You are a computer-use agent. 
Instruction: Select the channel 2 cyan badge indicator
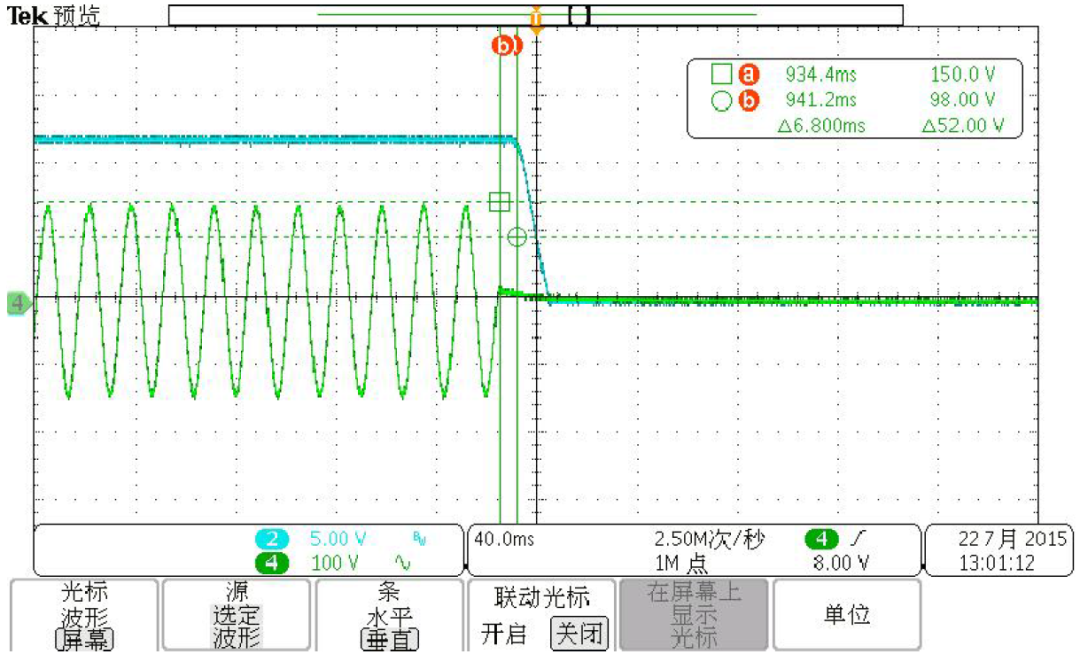272,538
